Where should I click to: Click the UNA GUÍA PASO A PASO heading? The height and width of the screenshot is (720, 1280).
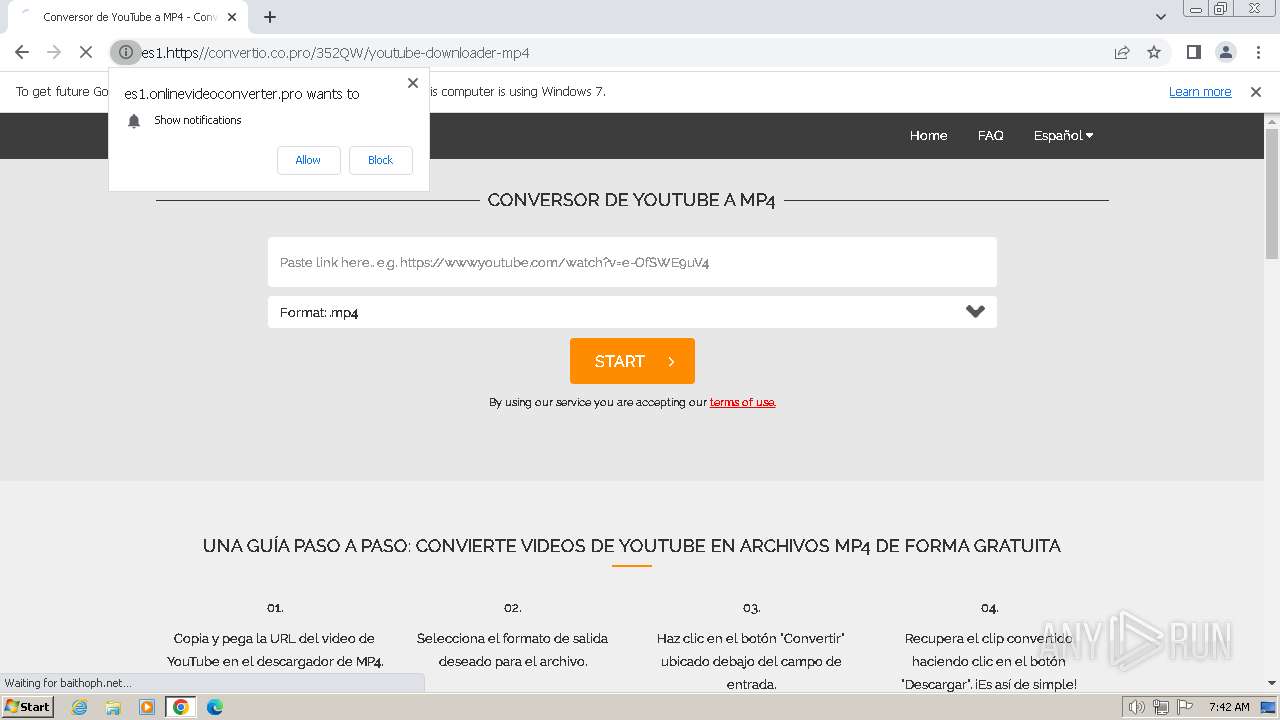632,546
